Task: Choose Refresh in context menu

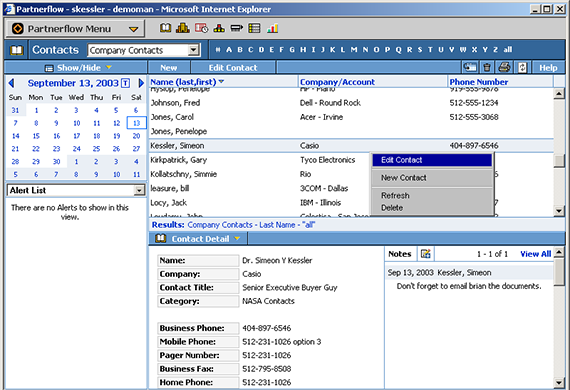Action: tap(432, 196)
